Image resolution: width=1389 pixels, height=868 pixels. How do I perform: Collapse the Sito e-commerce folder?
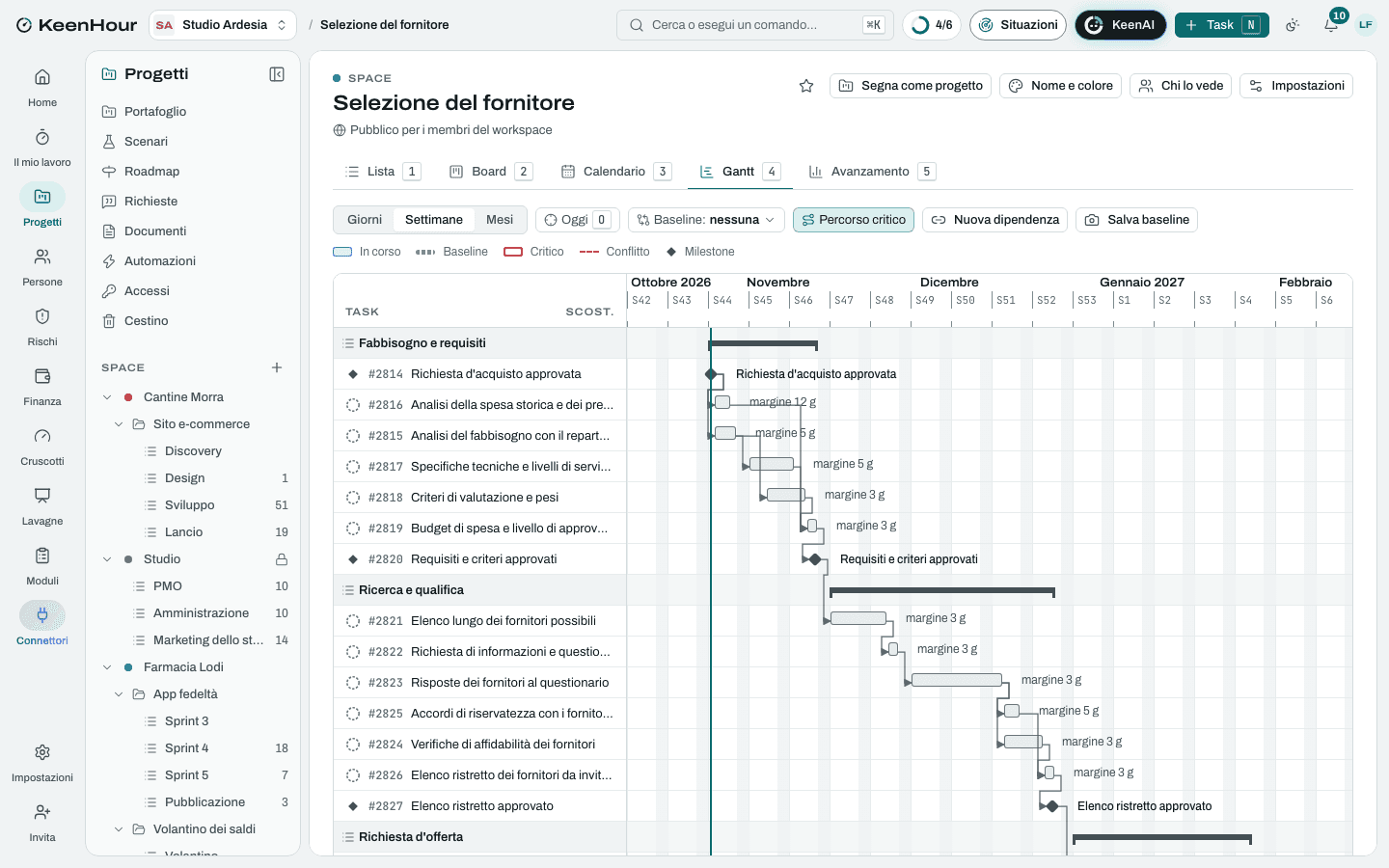[119, 424]
